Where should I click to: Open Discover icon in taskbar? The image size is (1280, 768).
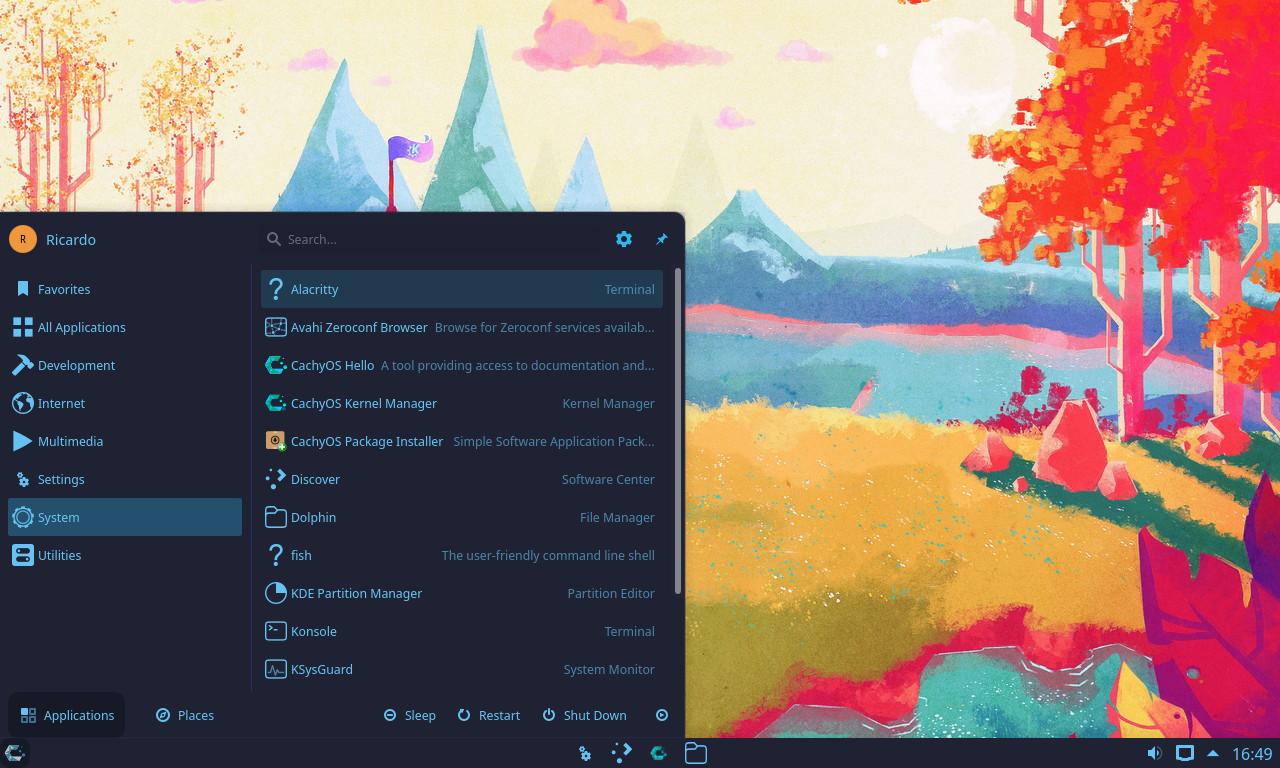coord(622,753)
